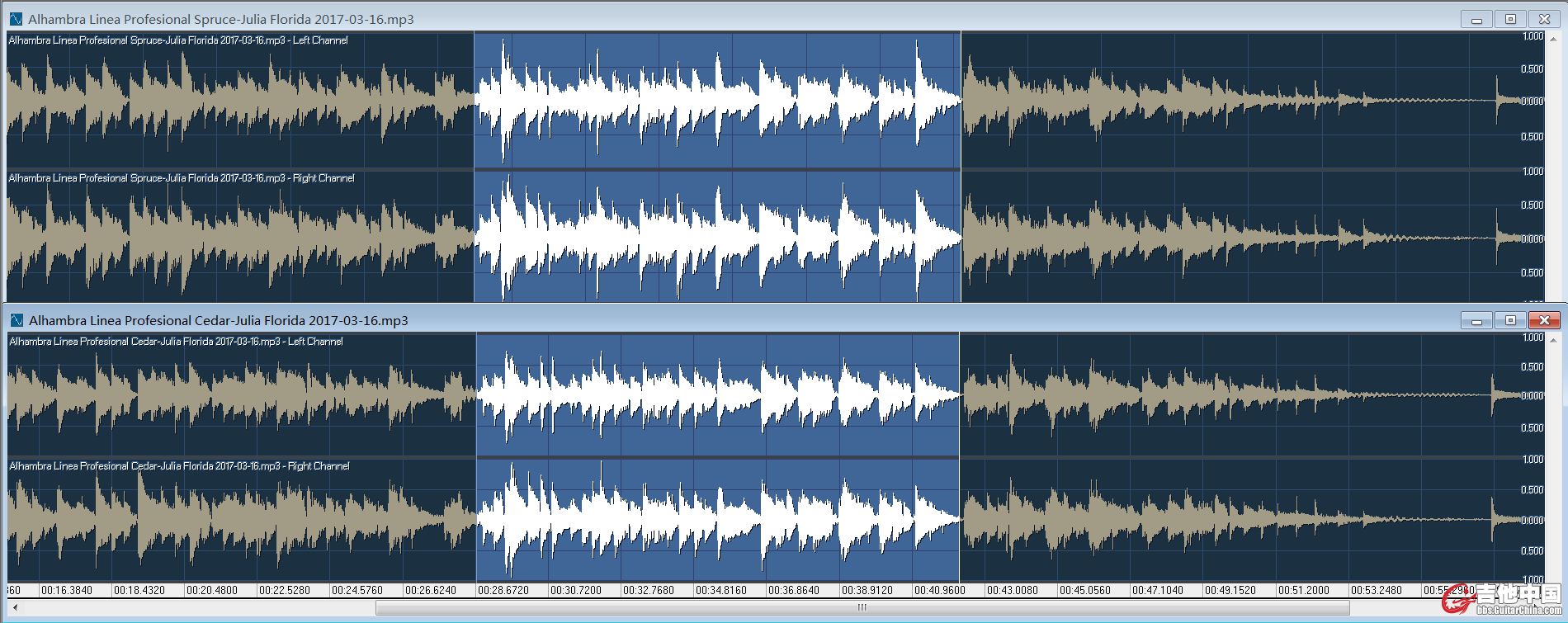Viewport: 1568px width, 623px height.
Task: Click time ruler mark 00:47.1040
Action: (1158, 591)
